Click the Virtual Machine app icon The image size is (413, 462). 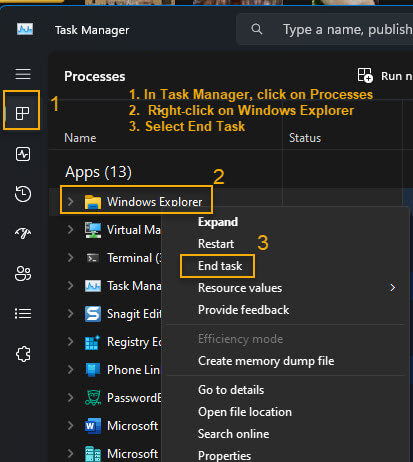click(93, 230)
